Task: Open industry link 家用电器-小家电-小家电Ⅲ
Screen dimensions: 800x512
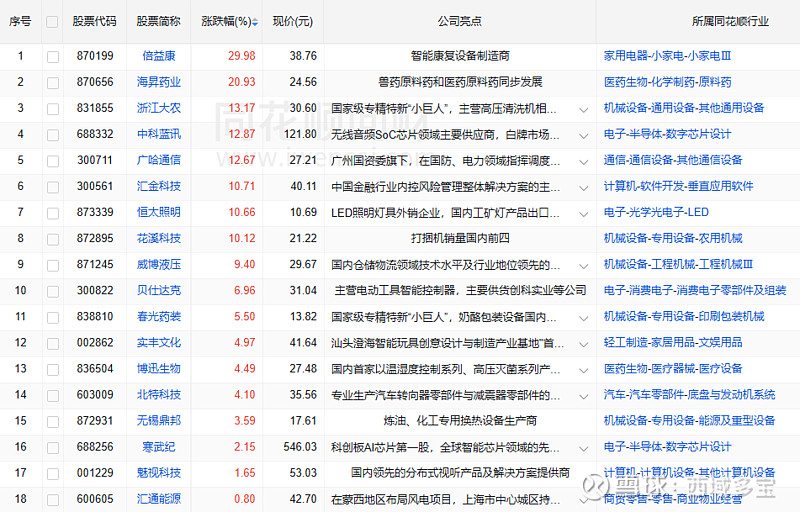Action: coord(667,56)
